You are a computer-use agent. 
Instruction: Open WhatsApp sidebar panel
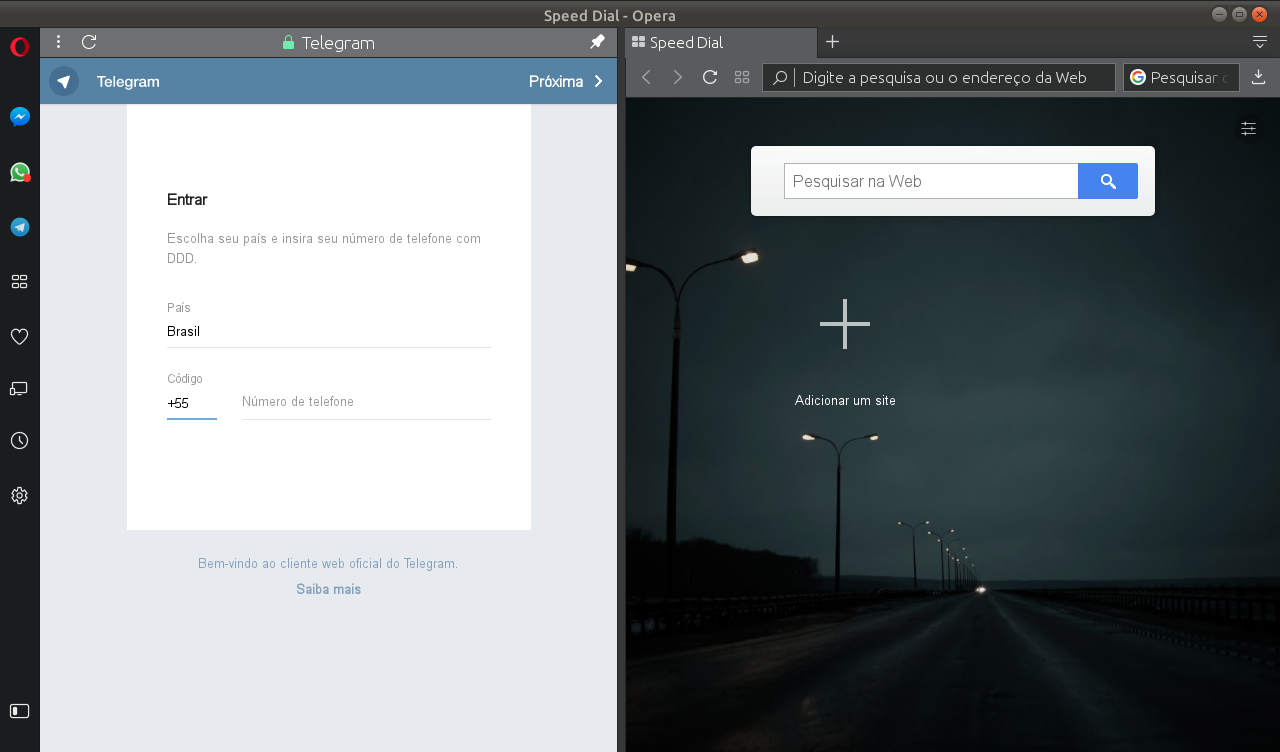(19, 172)
